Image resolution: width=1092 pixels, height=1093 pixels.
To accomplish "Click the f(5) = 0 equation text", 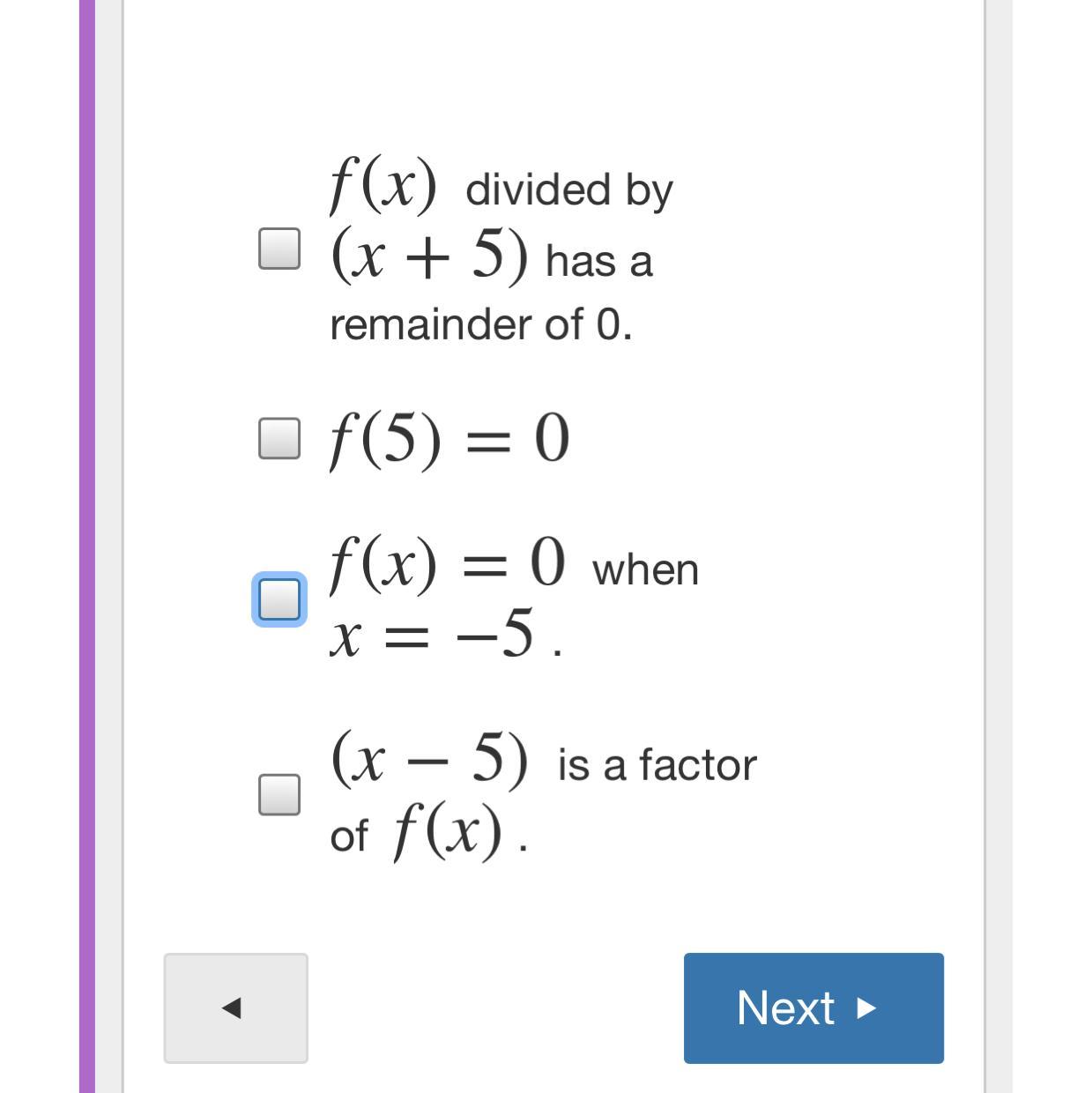I will (449, 438).
